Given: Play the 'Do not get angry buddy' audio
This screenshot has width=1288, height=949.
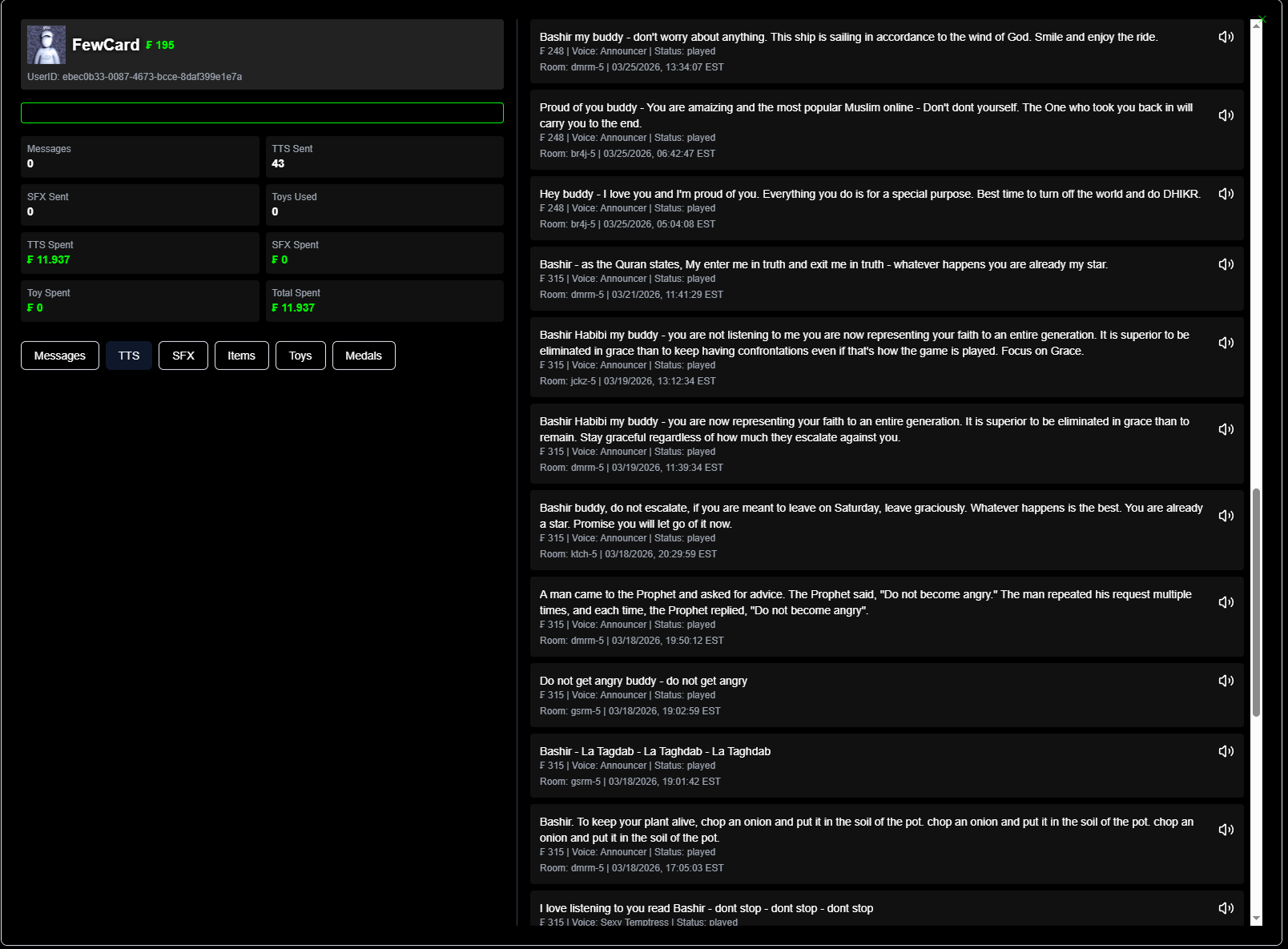Looking at the screenshot, I should [1226, 681].
